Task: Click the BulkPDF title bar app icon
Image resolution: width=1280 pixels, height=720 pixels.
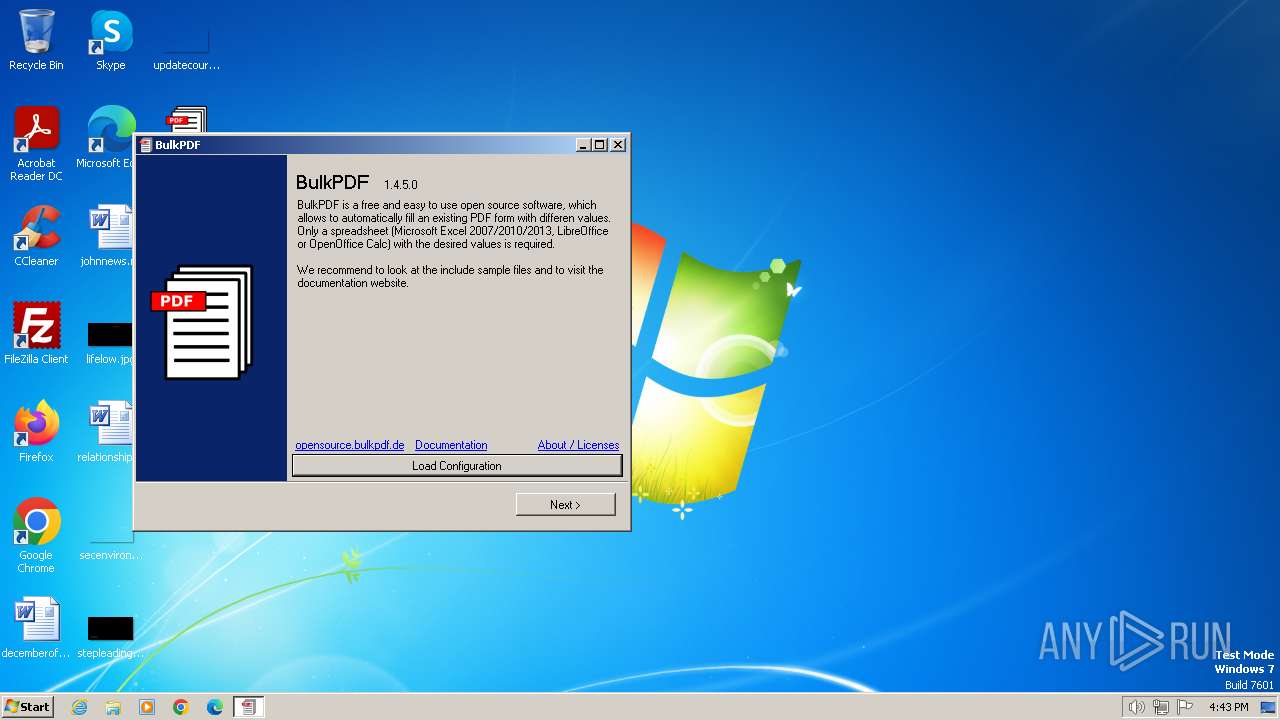Action: pos(145,145)
